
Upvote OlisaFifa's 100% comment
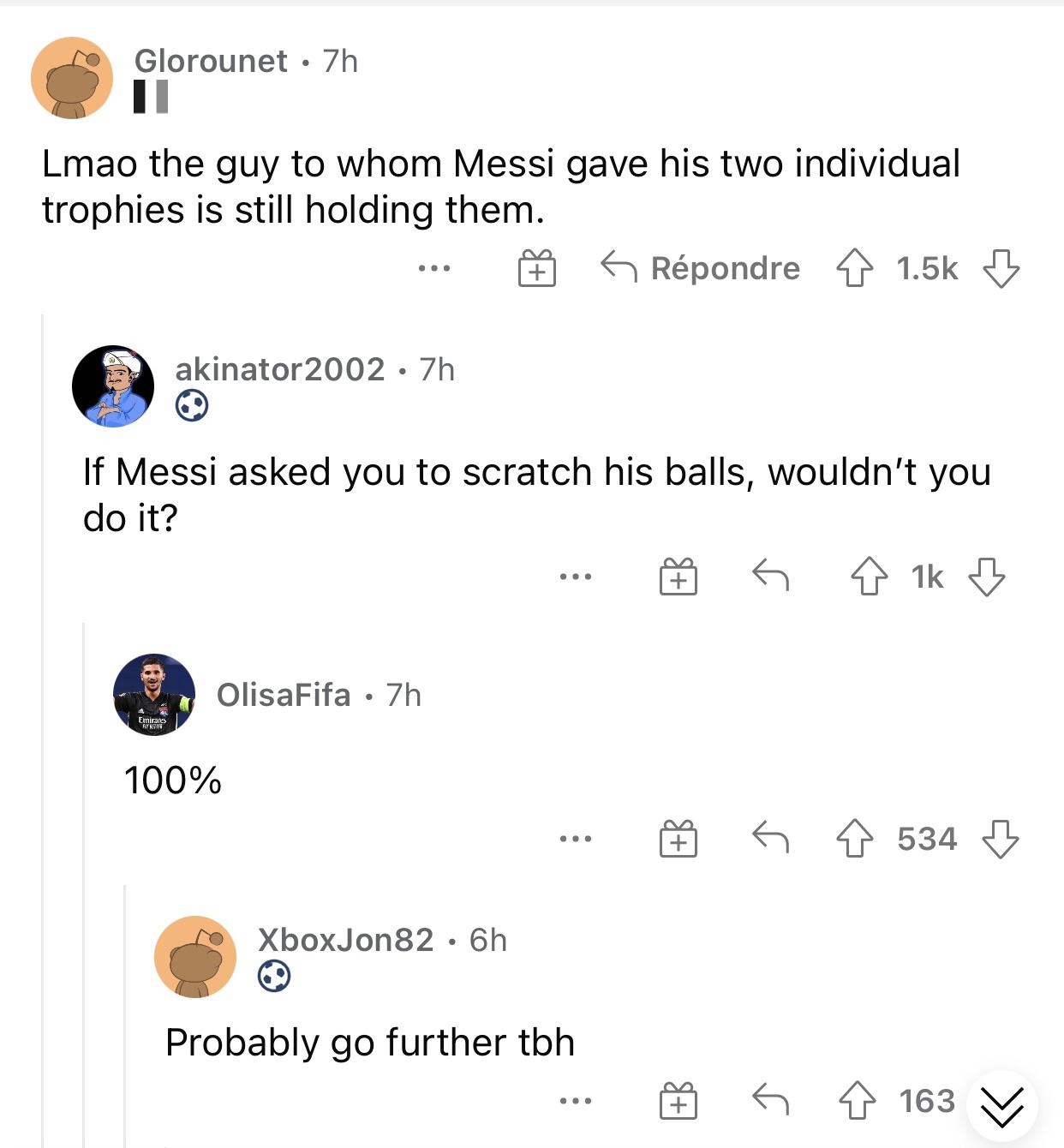(x=854, y=839)
